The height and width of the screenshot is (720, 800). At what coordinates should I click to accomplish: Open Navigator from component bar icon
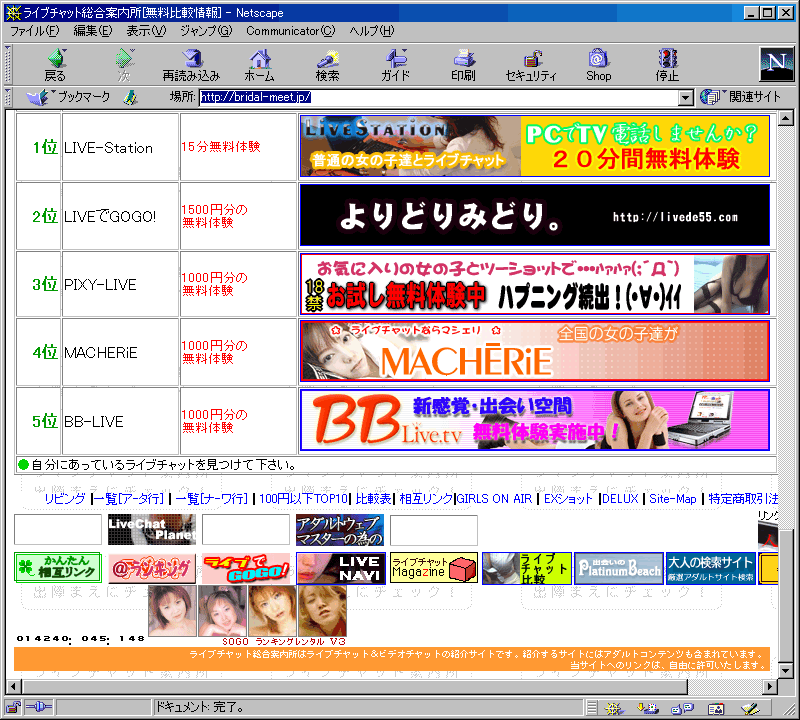click(614, 708)
